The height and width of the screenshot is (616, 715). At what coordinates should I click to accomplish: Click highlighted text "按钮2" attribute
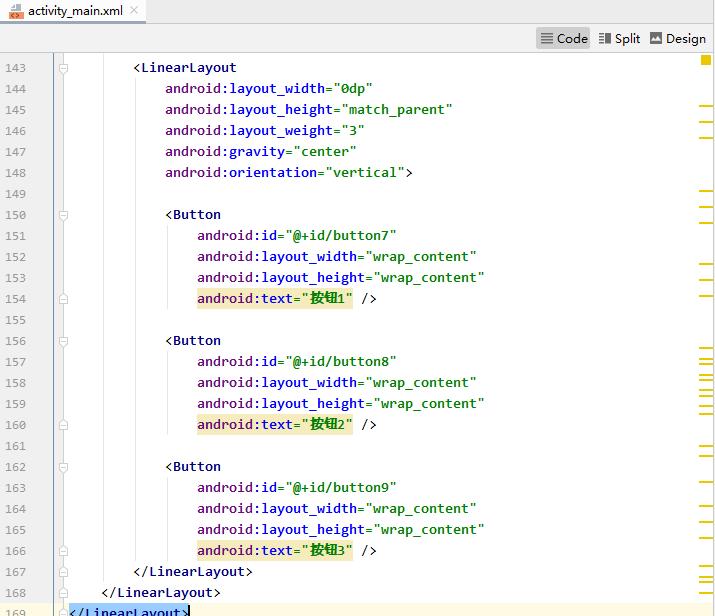pyautogui.click(x=275, y=424)
